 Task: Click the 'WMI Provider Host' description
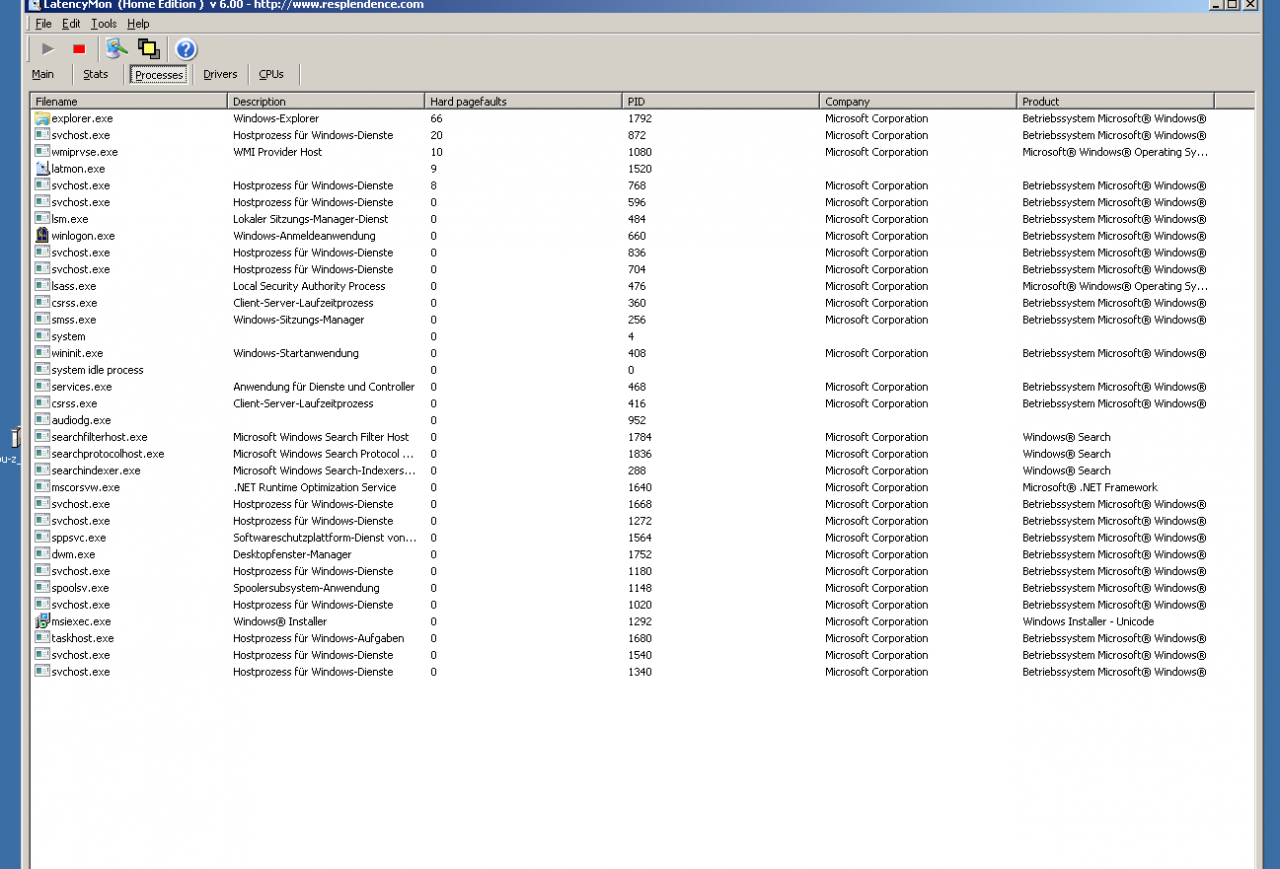click(277, 152)
